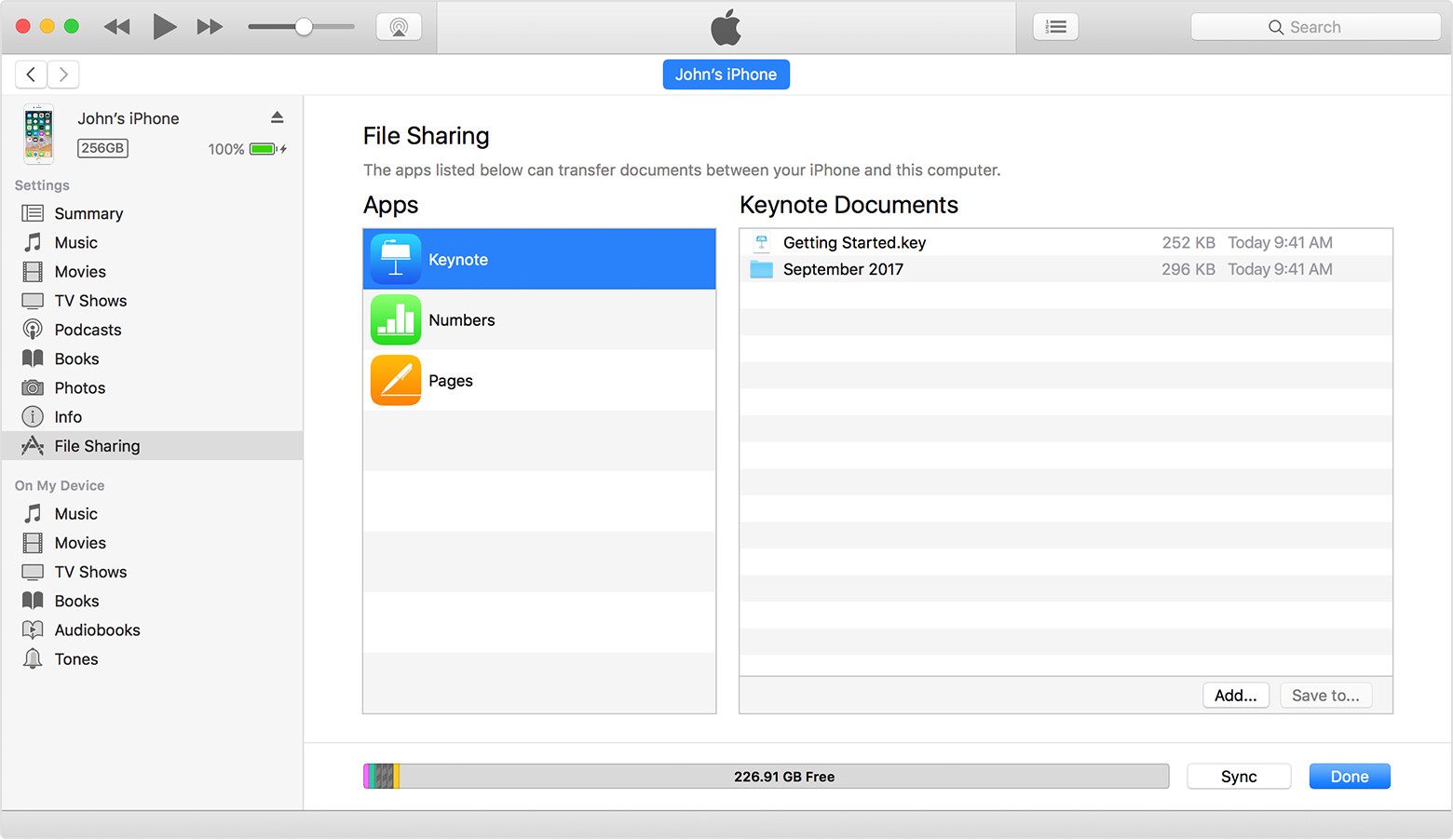This screenshot has height=840, width=1453.
Task: Switch to the Summary settings page
Action: [88, 213]
